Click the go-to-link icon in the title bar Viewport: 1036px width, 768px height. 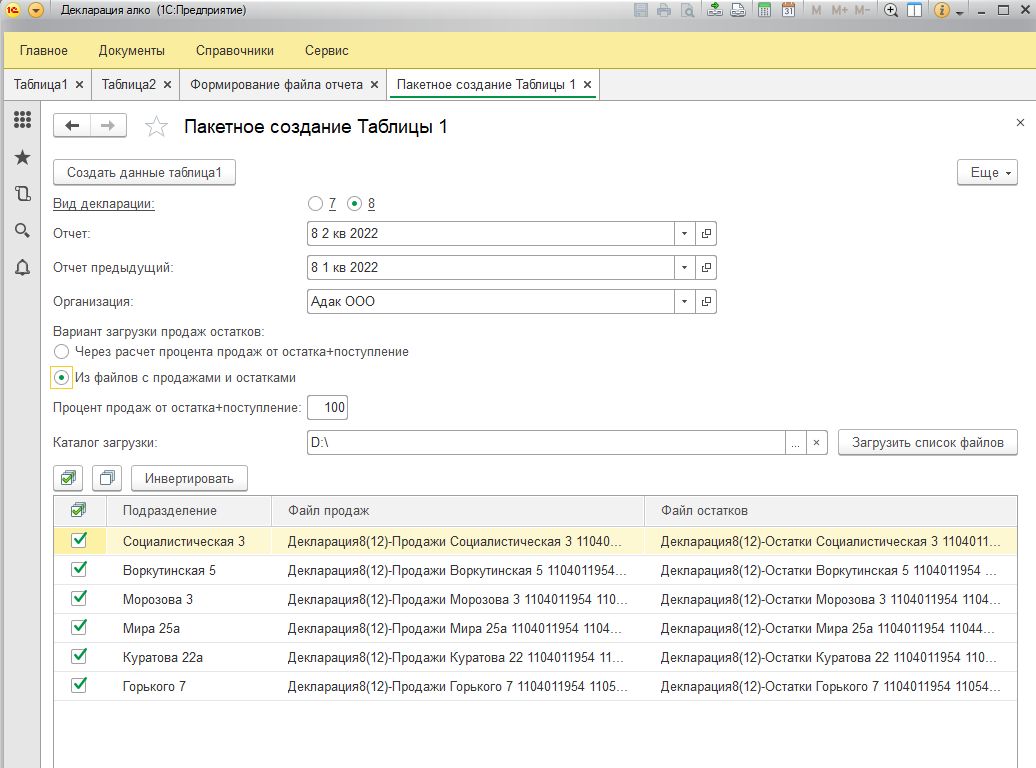point(738,10)
